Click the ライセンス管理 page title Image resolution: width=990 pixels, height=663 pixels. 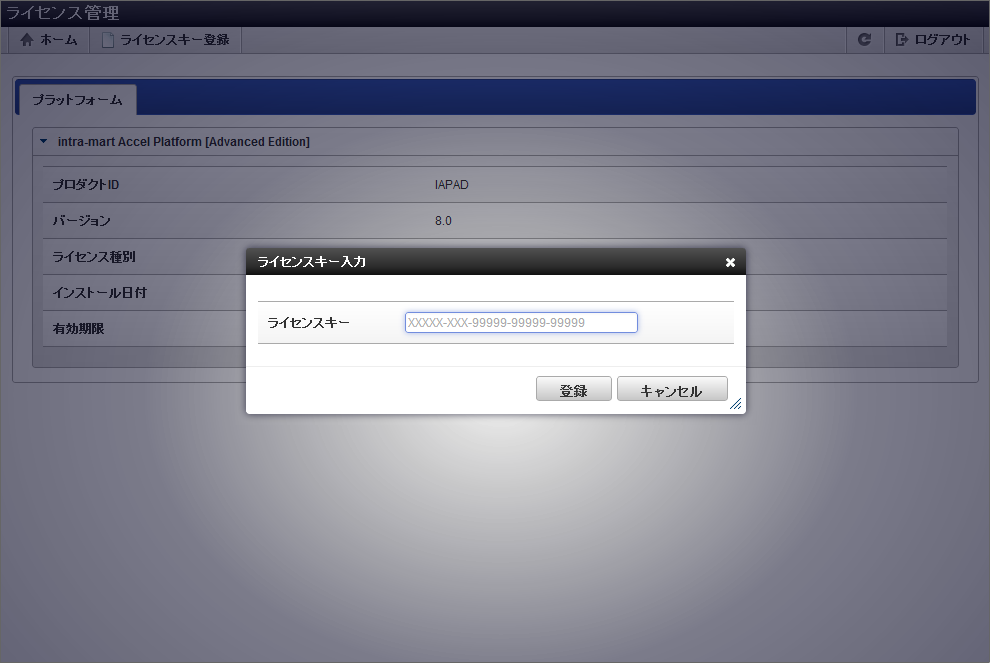point(62,13)
